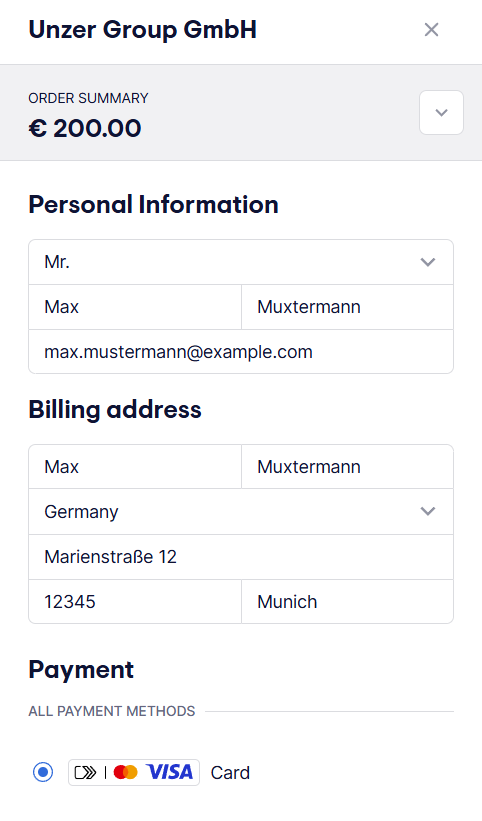Viewport: 482px width, 821px height.
Task: Focus the billing first name field
Action: pos(135,467)
